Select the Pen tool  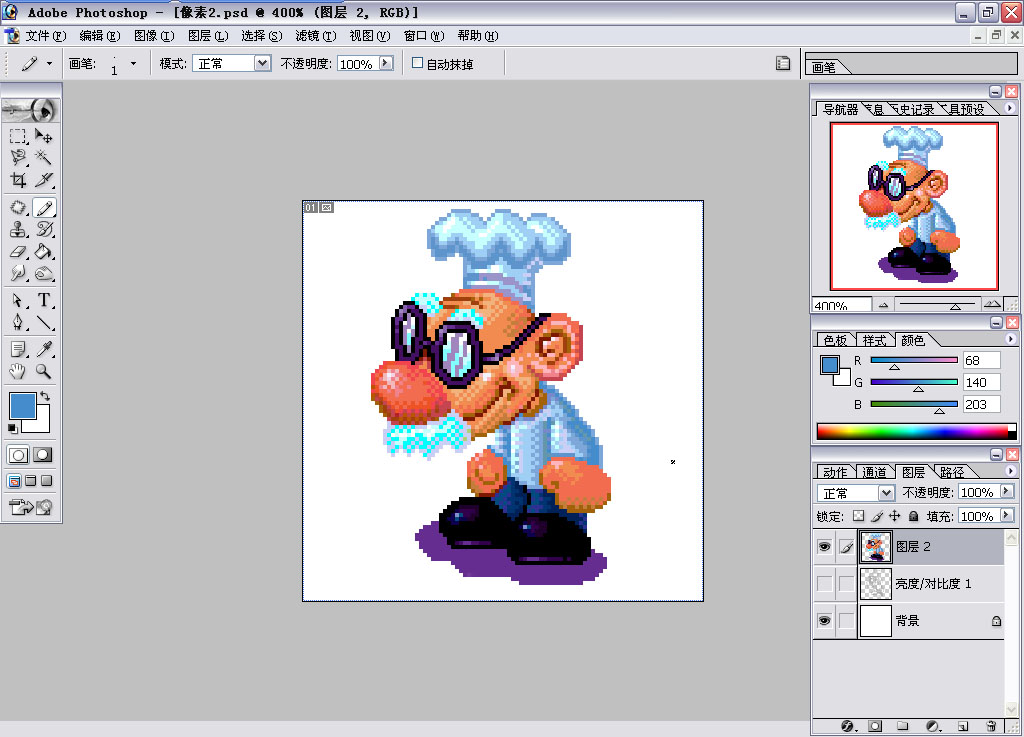tap(18, 322)
